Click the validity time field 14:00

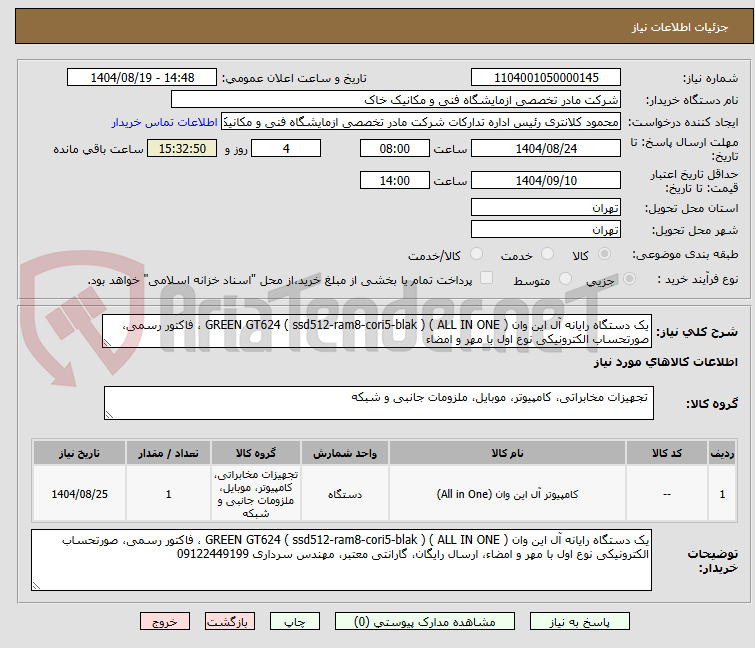[394, 181]
